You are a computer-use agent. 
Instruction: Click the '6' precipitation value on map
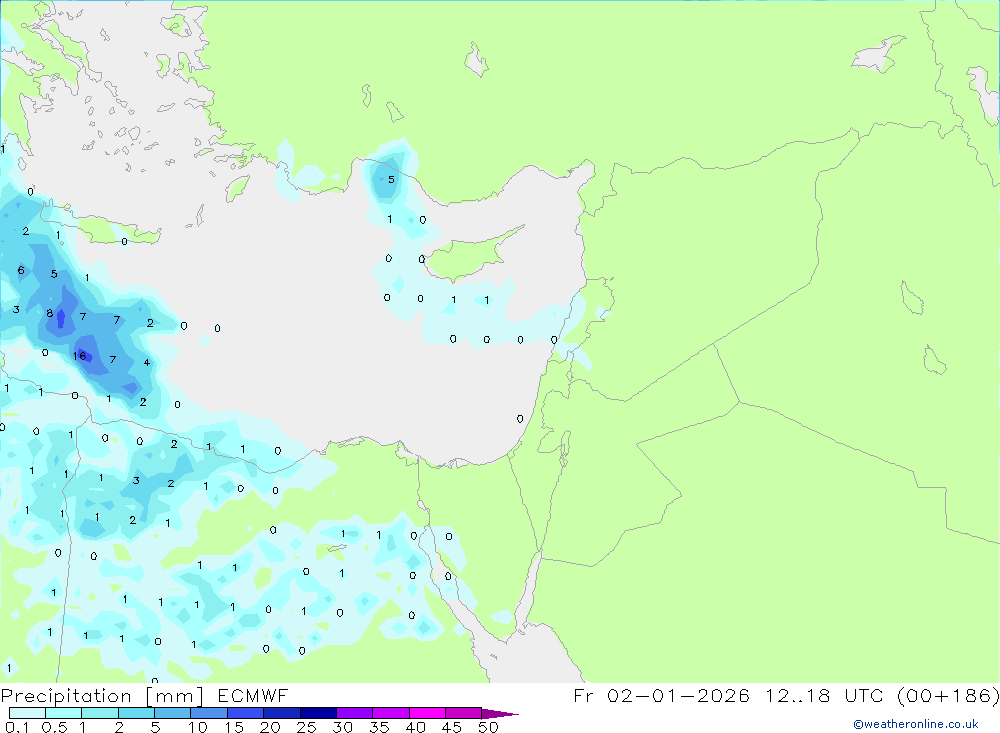[x=21, y=270]
